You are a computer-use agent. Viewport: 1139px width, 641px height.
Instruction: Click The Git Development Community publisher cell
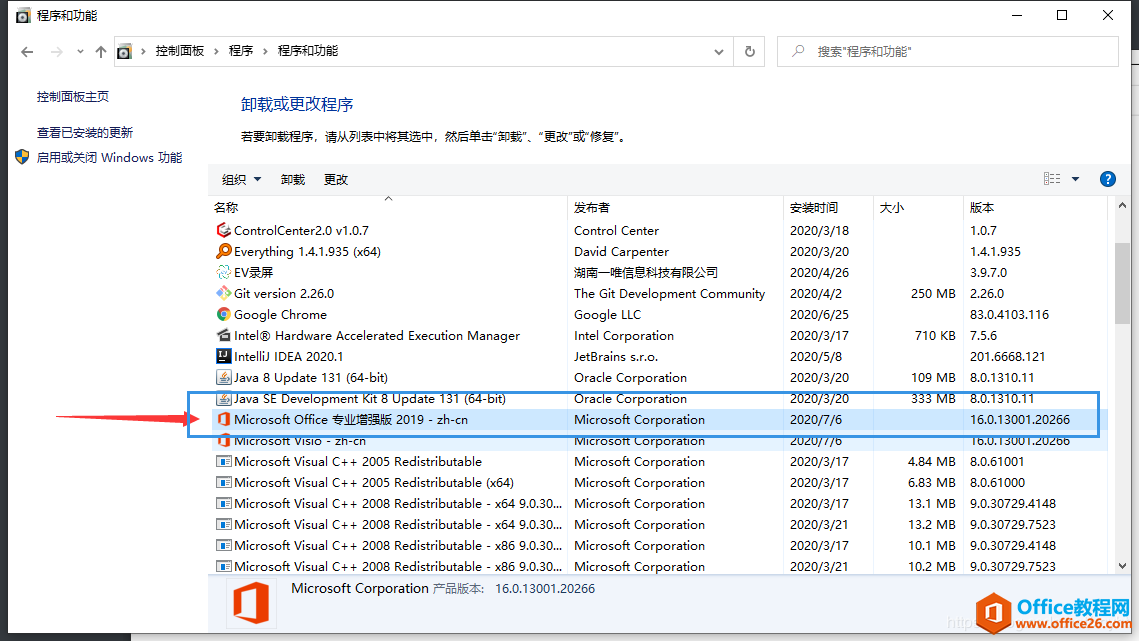pyautogui.click(x=669, y=294)
